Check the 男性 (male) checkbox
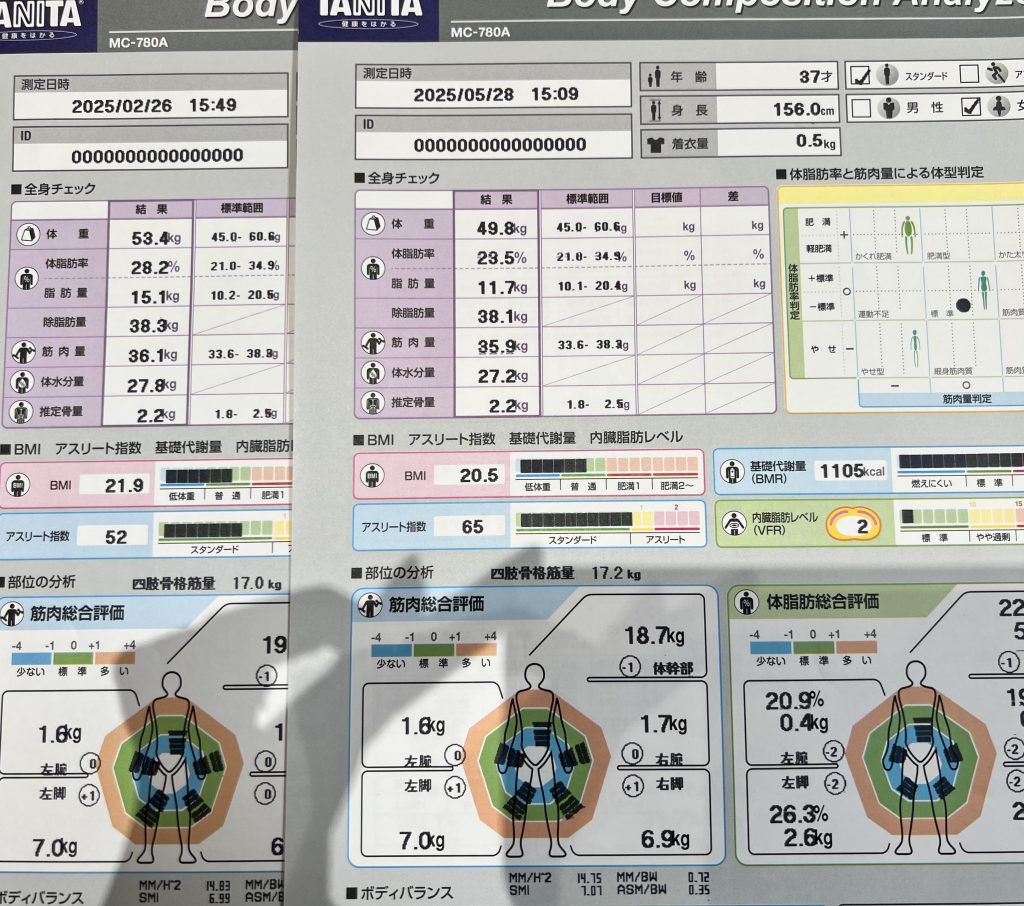This screenshot has height=906, width=1024. (x=859, y=108)
